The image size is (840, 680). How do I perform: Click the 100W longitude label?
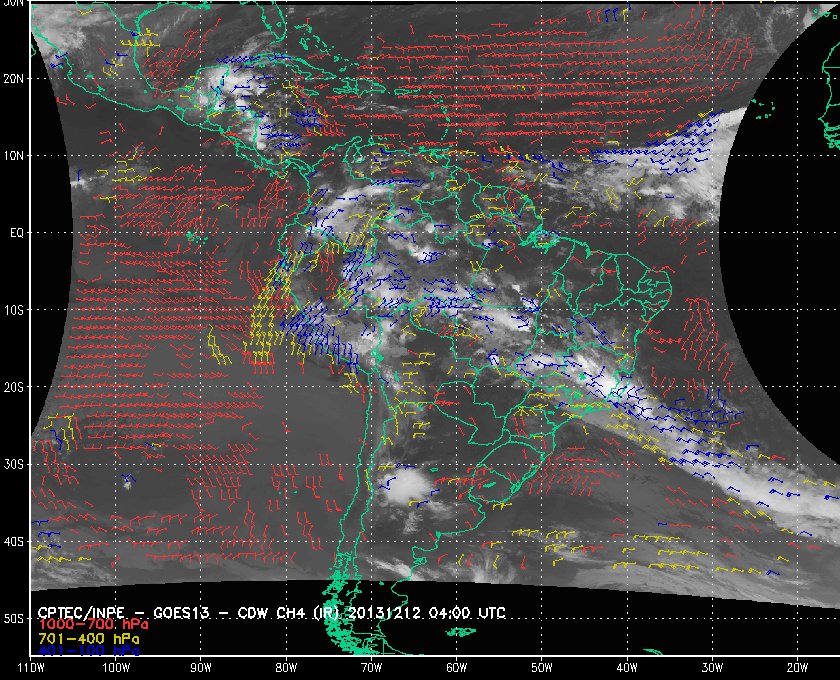tap(116, 668)
